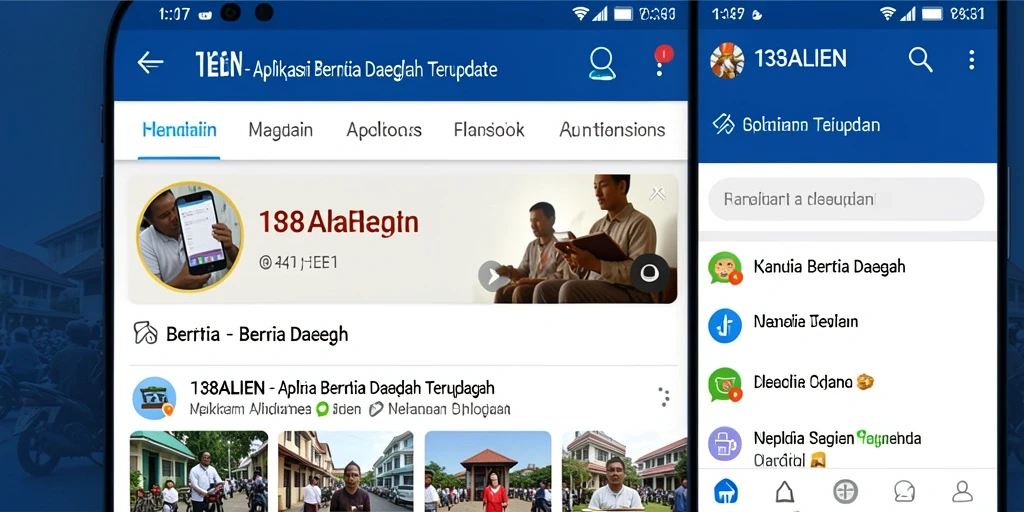Open chat bubble in bottom navigation
Viewport: 1024px width, 512px height.
coord(904,491)
